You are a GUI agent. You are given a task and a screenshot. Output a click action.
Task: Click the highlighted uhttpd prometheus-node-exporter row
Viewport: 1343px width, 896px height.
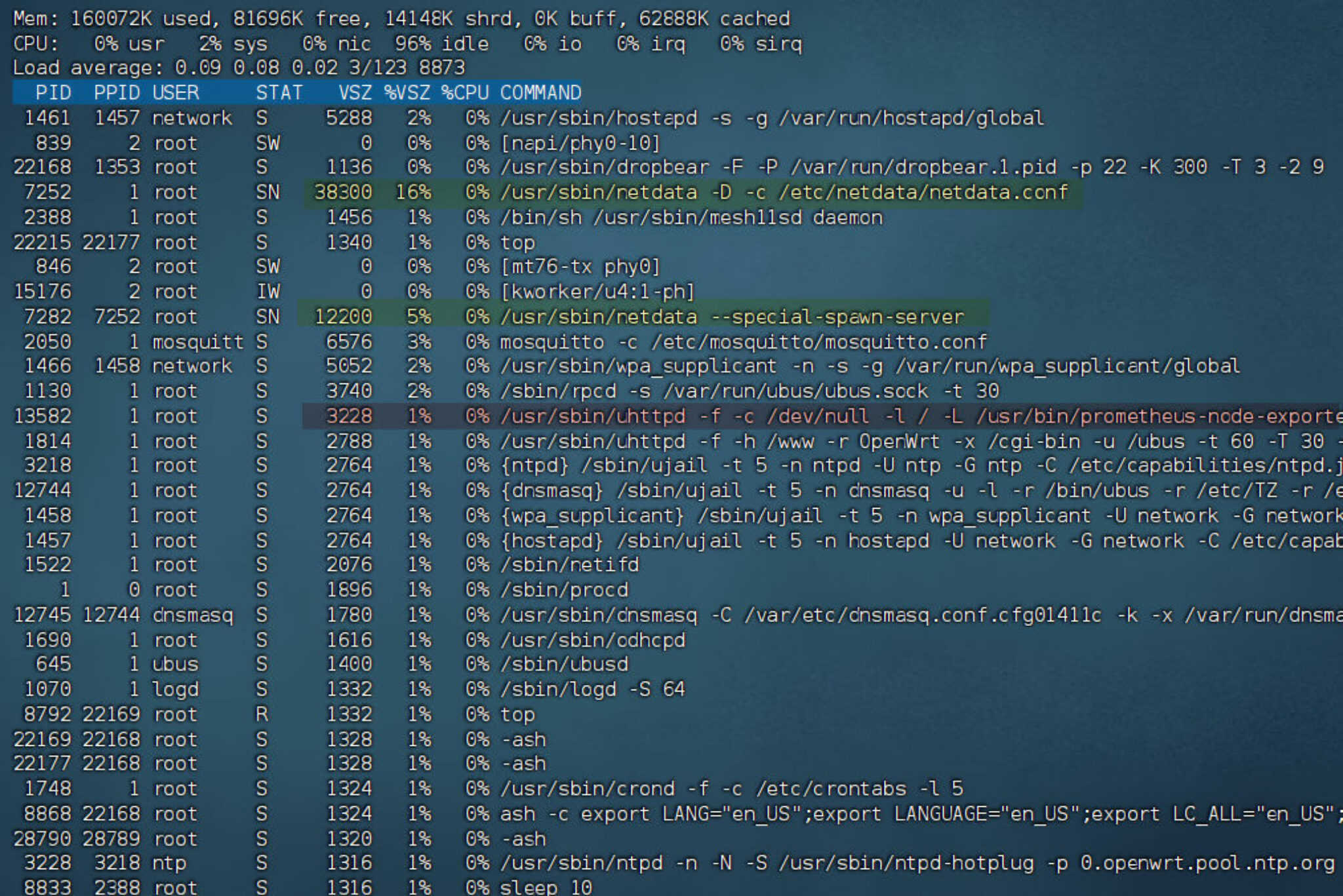pos(787,416)
